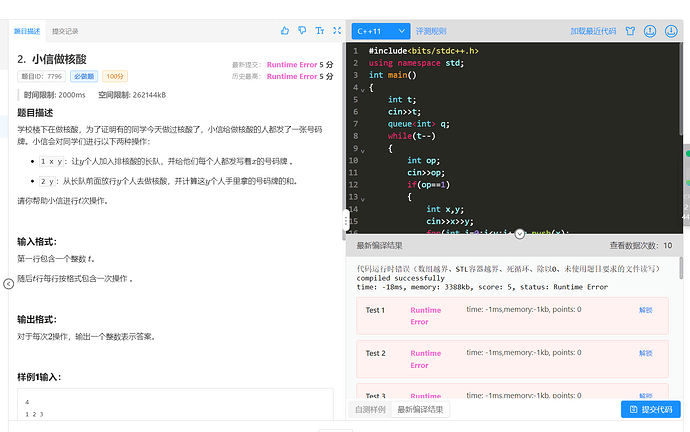Click code line 7 queue declaration
The image size is (690, 432).
click(418, 124)
